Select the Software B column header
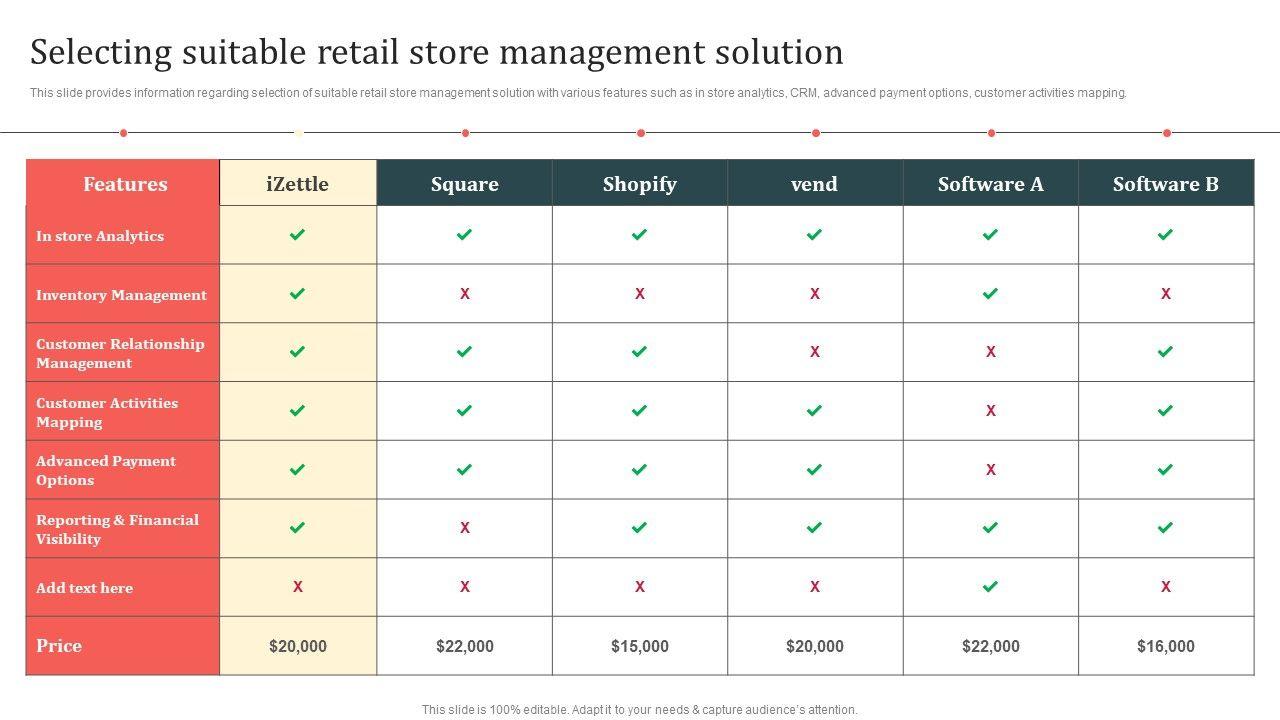This screenshot has width=1280, height=720. pyautogui.click(x=1165, y=184)
